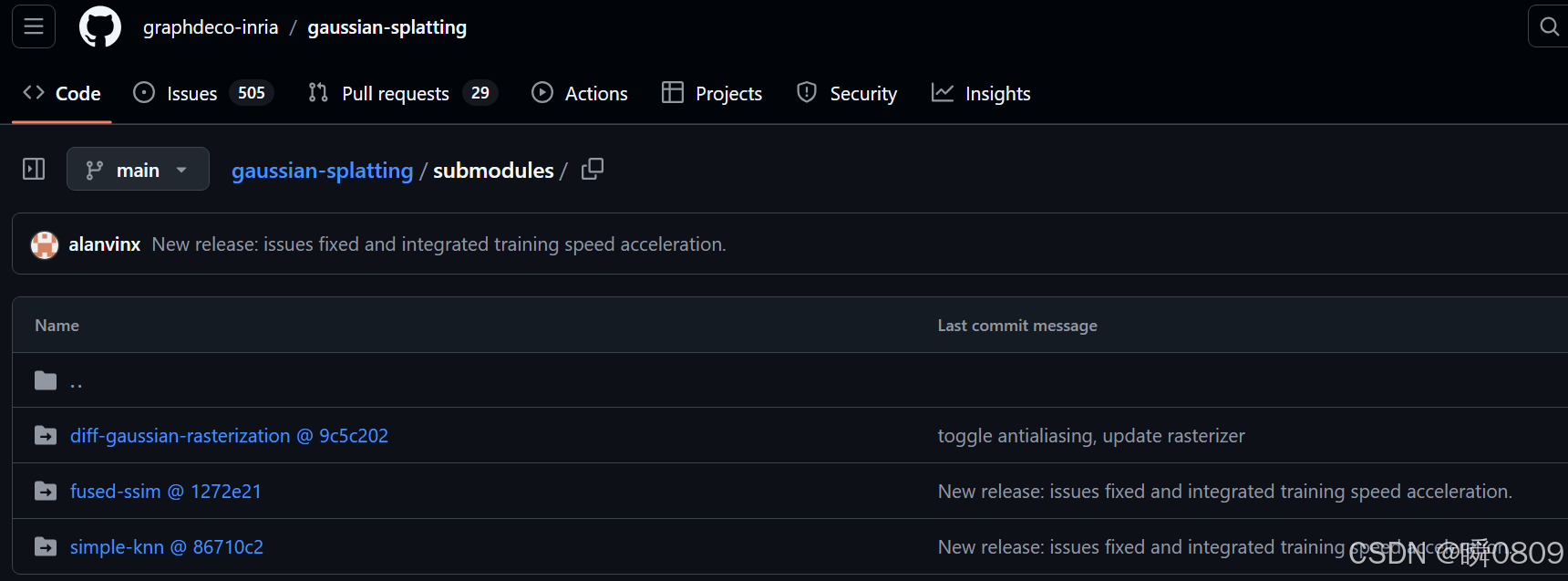Open alanvinx username link
This screenshot has width=1568, height=581.
tap(105, 244)
